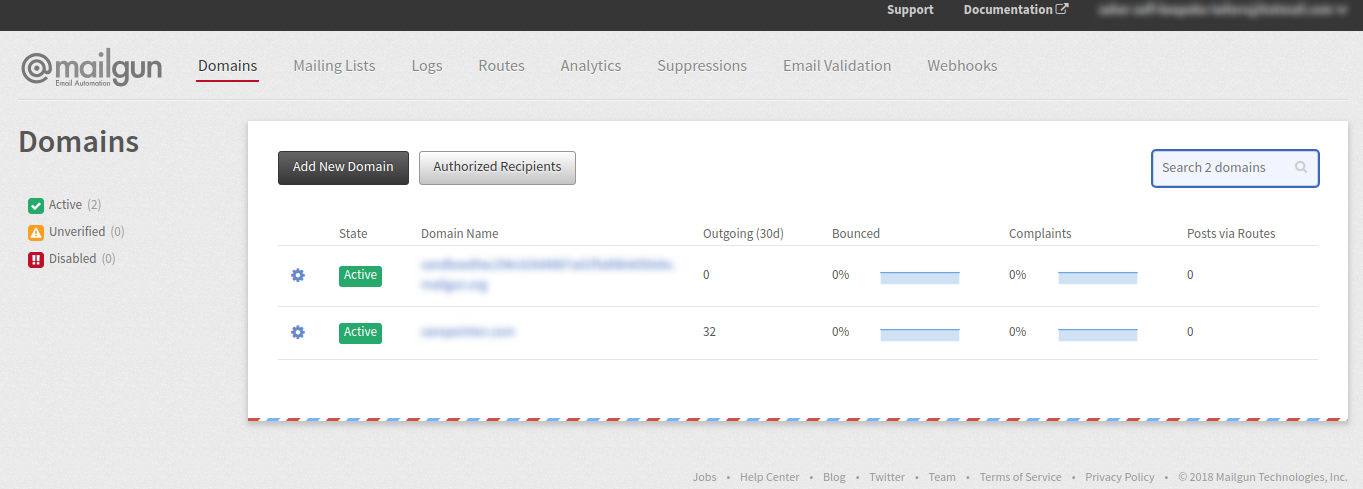Viewport: 1363px width, 489px height.
Task: Open the Twitter footer link
Action: point(887,477)
